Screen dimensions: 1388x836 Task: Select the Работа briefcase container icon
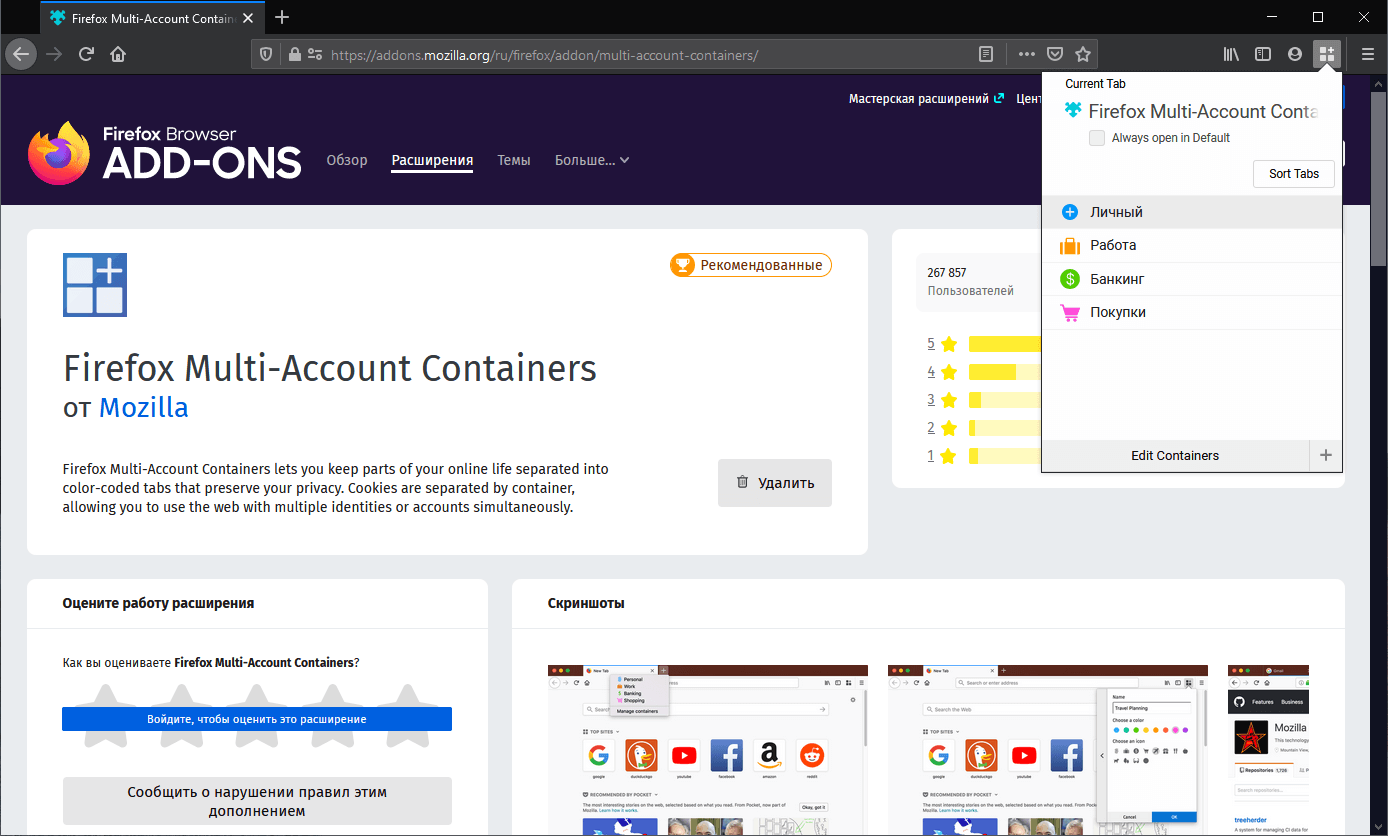(1069, 245)
